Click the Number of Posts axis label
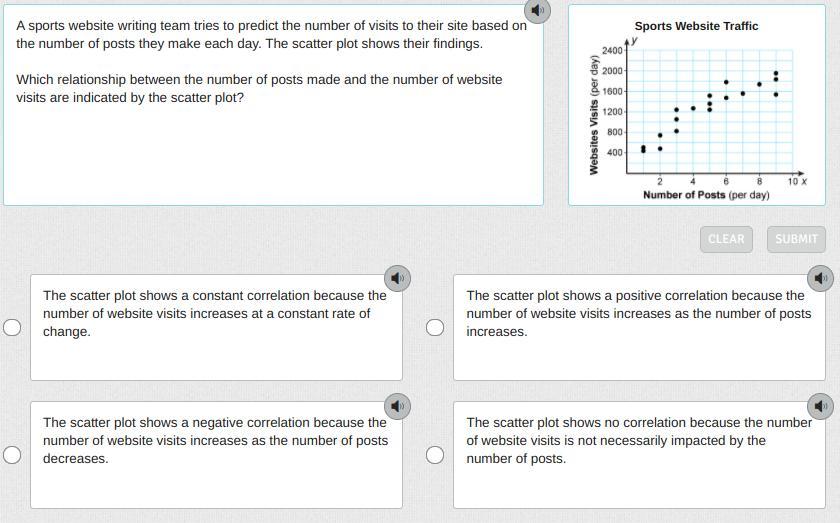 point(705,195)
